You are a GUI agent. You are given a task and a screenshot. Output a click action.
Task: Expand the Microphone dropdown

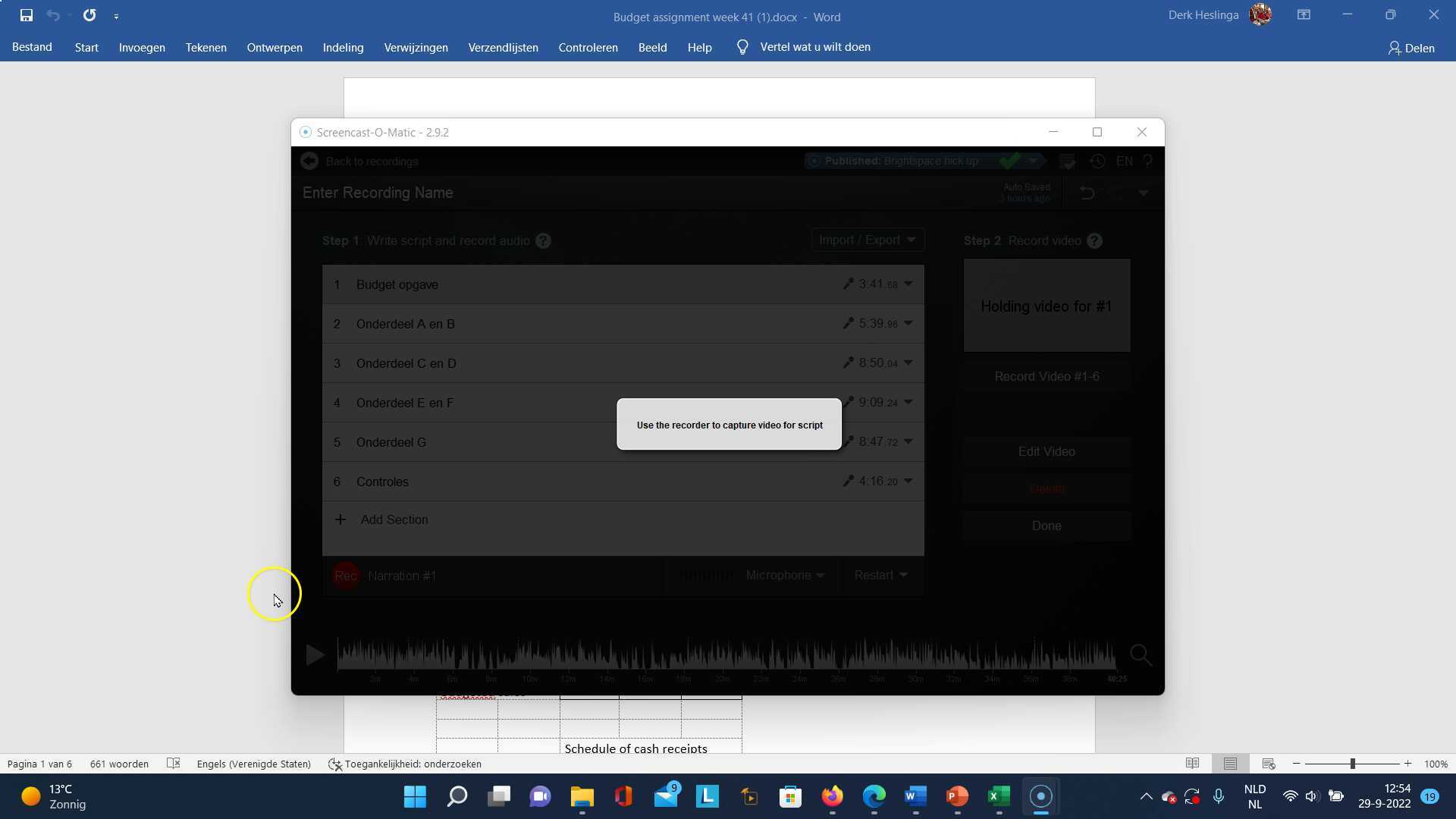(785, 576)
